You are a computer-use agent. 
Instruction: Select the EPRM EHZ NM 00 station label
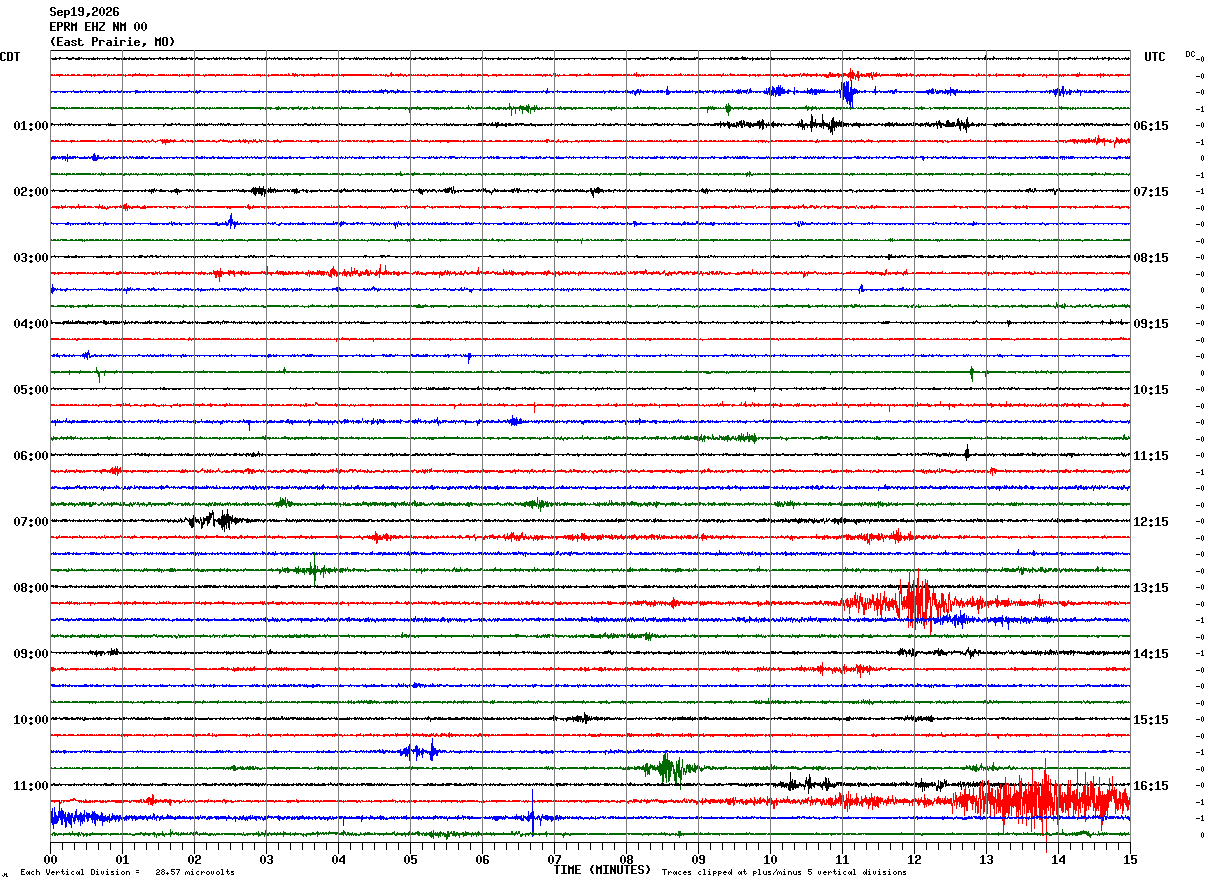click(98, 27)
